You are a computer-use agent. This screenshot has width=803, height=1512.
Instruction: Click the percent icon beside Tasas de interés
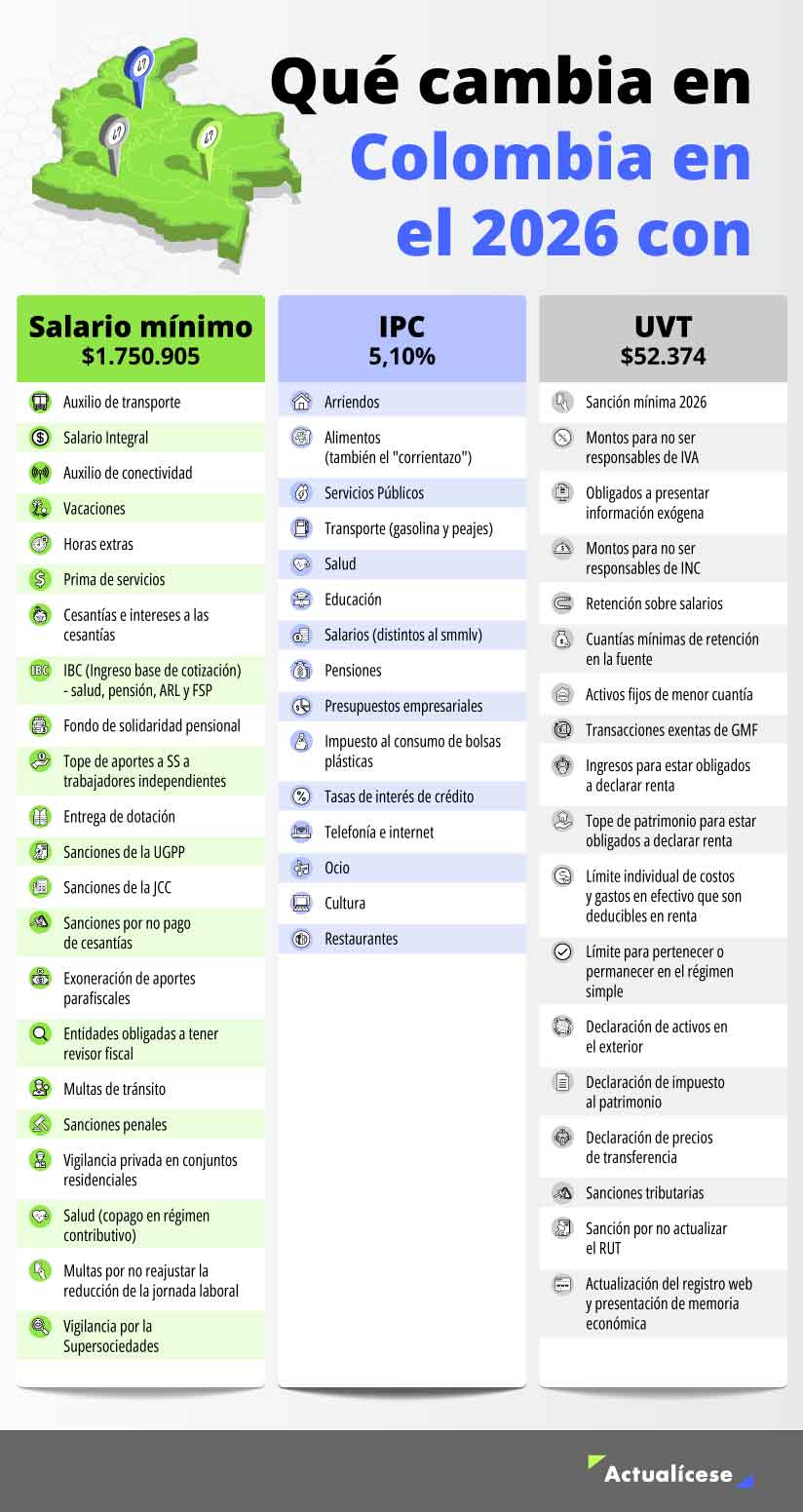pos(301,796)
